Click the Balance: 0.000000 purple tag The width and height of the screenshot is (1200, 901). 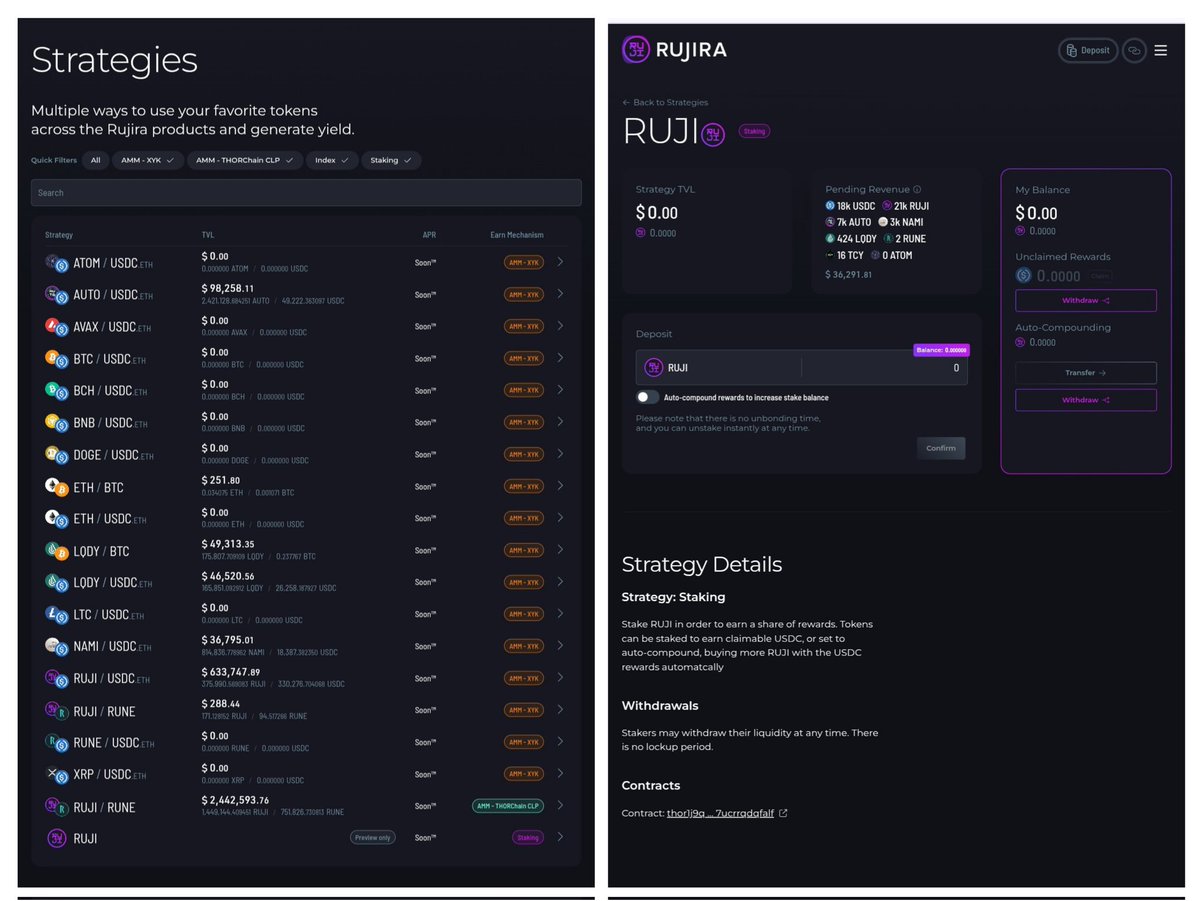tap(941, 350)
